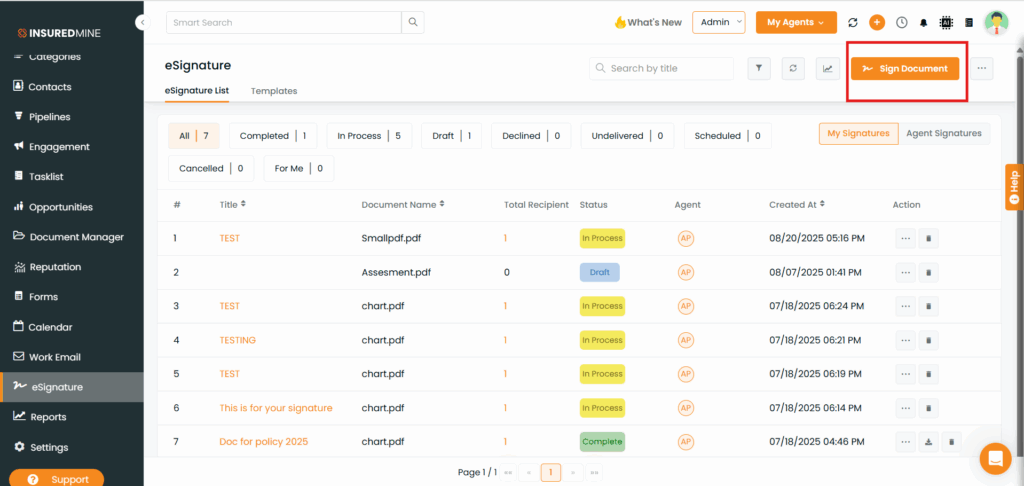The height and width of the screenshot is (486, 1024).
Task: Delete the TESTING row
Action: [x=929, y=340]
